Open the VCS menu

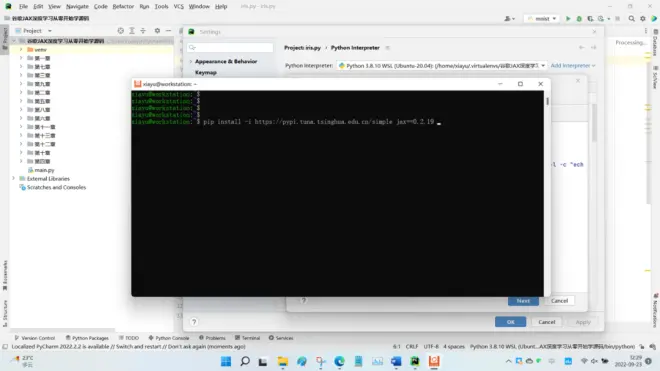pos(178,6)
